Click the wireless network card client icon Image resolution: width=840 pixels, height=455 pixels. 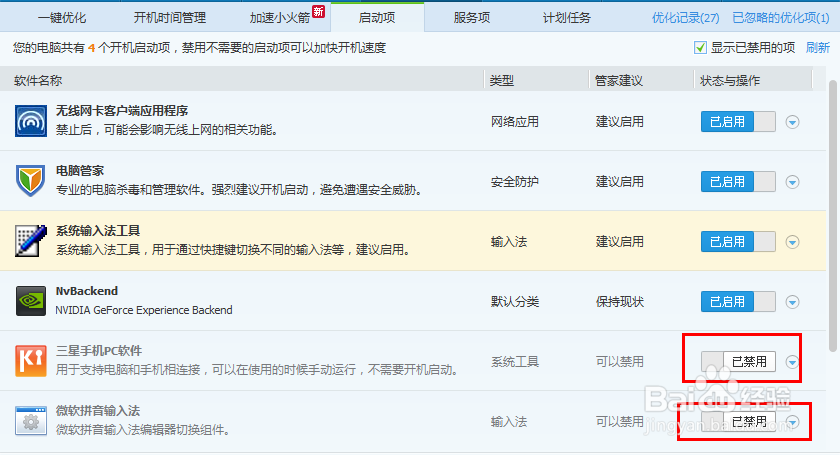pos(31,121)
